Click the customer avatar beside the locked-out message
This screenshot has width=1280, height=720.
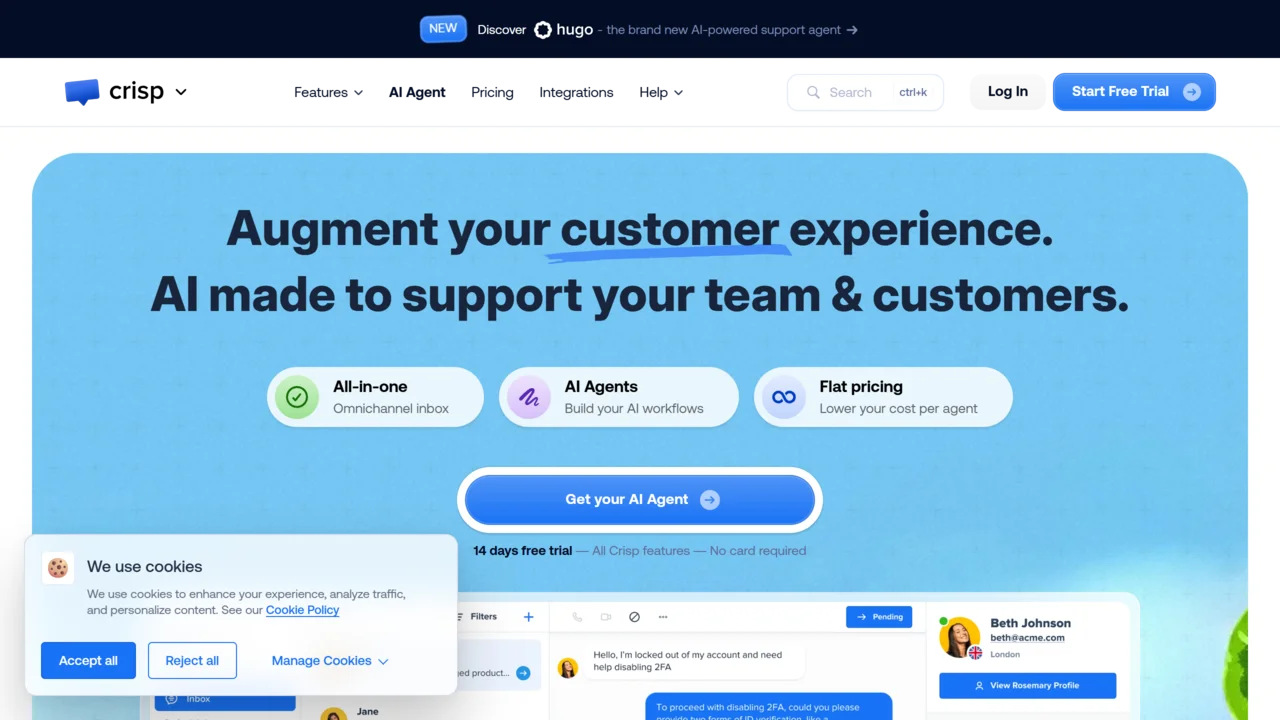pos(568,668)
